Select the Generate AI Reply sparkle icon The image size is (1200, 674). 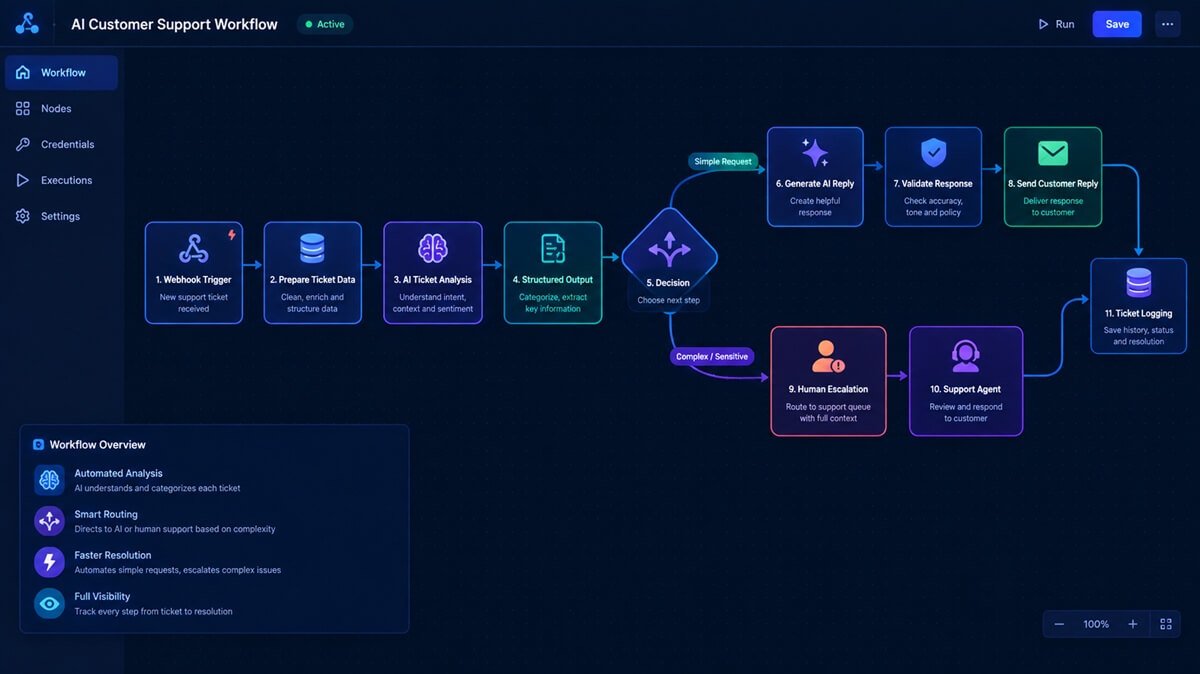[x=815, y=153]
